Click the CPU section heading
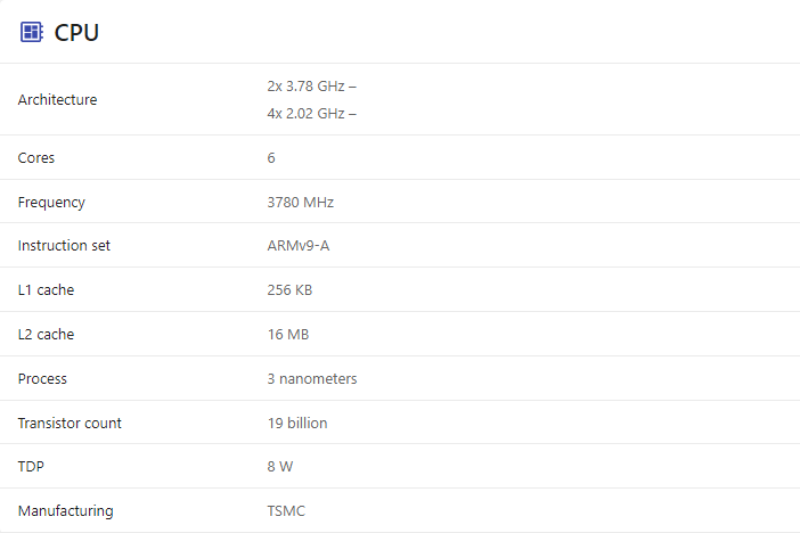The width and height of the screenshot is (800, 533). point(76,33)
